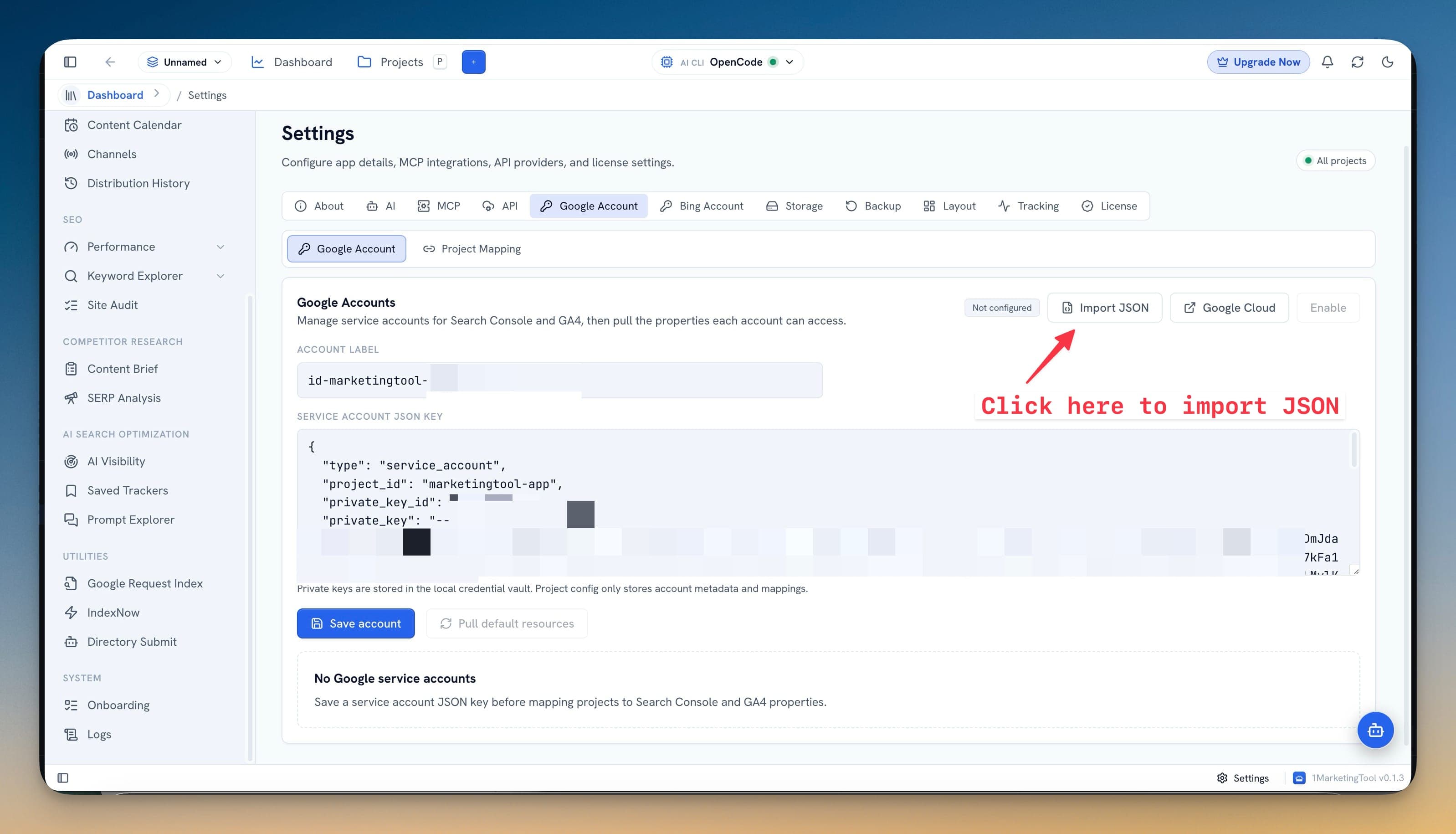
Task: Switch to the MCP settings tab
Action: 439,206
